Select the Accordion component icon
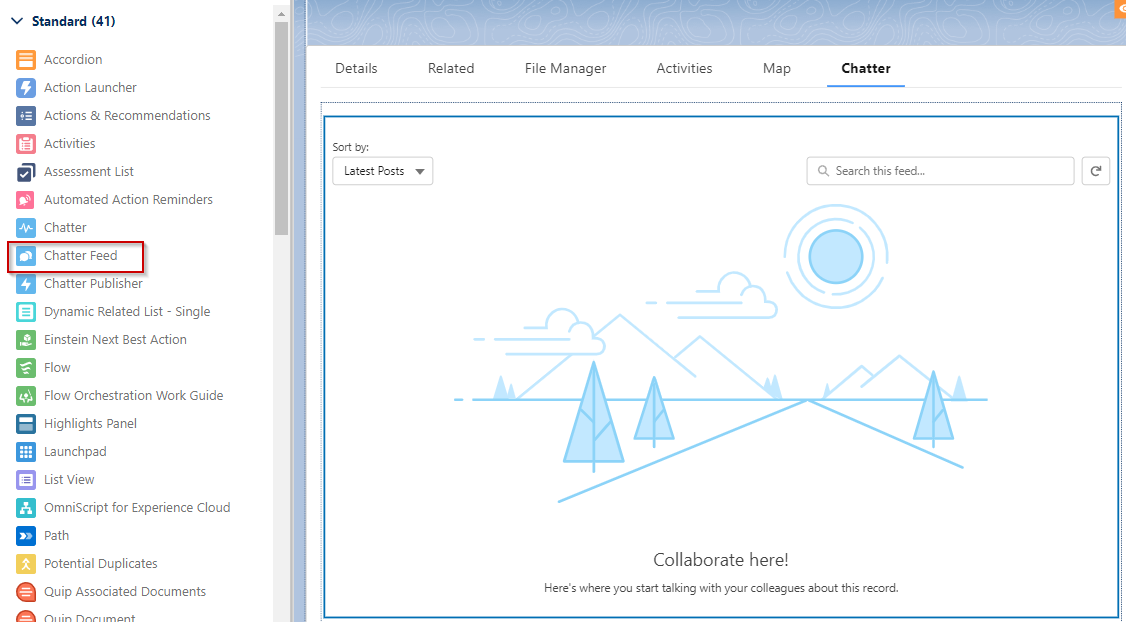The image size is (1126, 622). [26, 59]
